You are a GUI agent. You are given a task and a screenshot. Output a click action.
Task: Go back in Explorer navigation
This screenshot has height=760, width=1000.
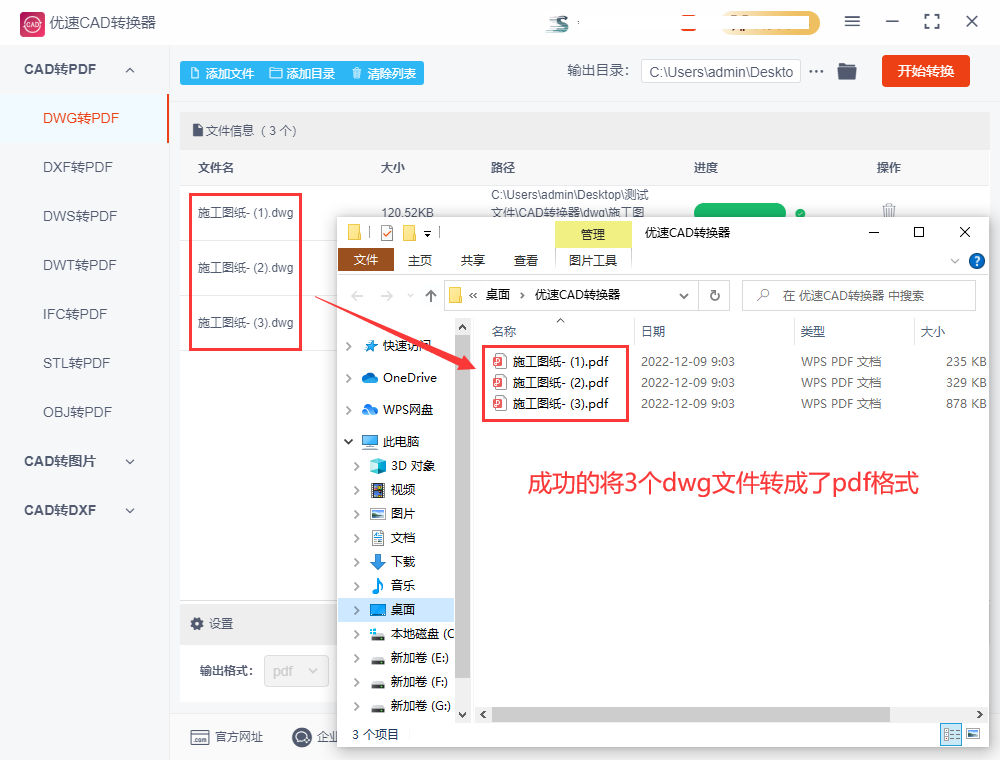click(357, 296)
